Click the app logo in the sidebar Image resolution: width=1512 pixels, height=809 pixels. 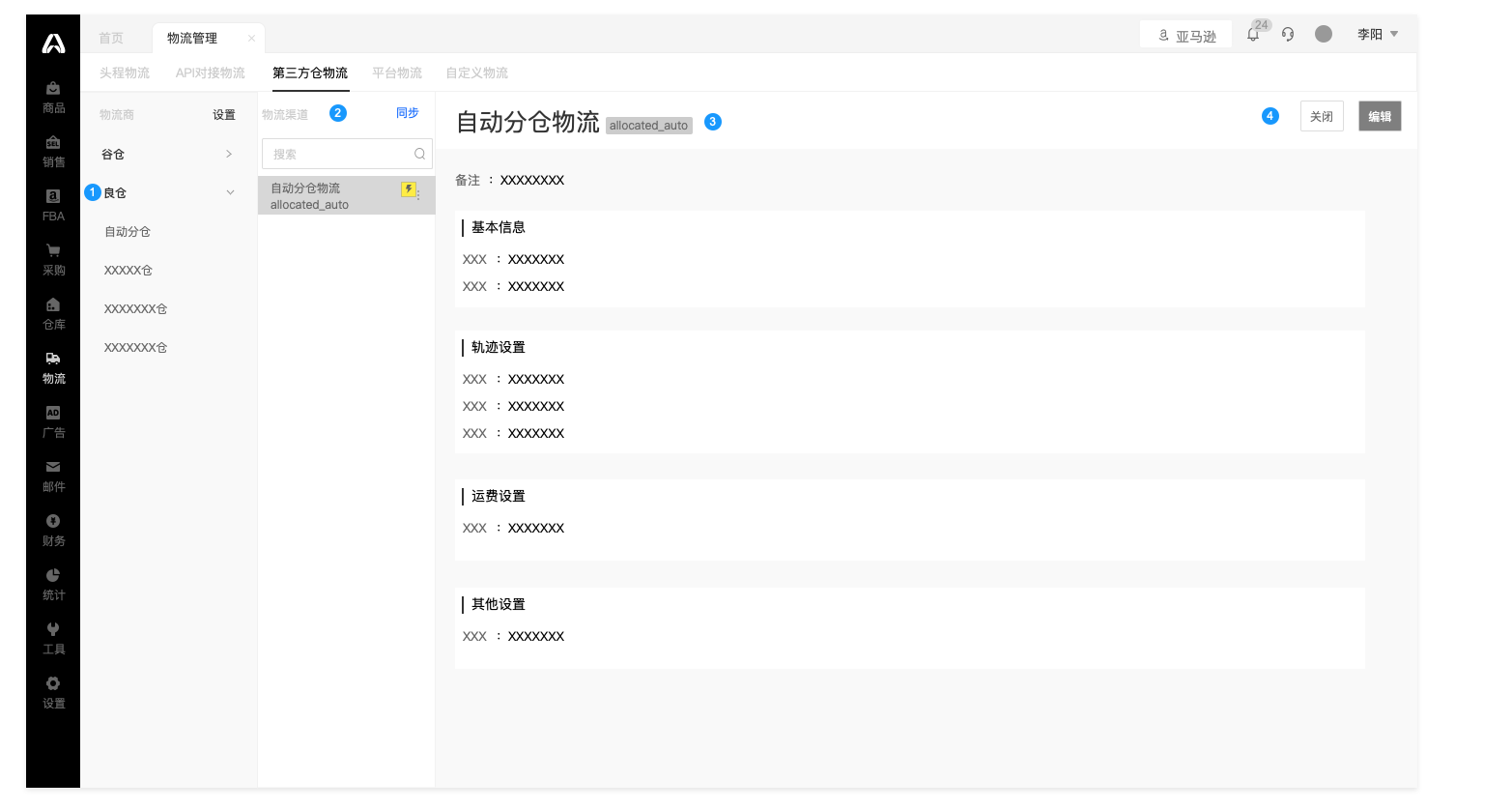[x=53, y=43]
